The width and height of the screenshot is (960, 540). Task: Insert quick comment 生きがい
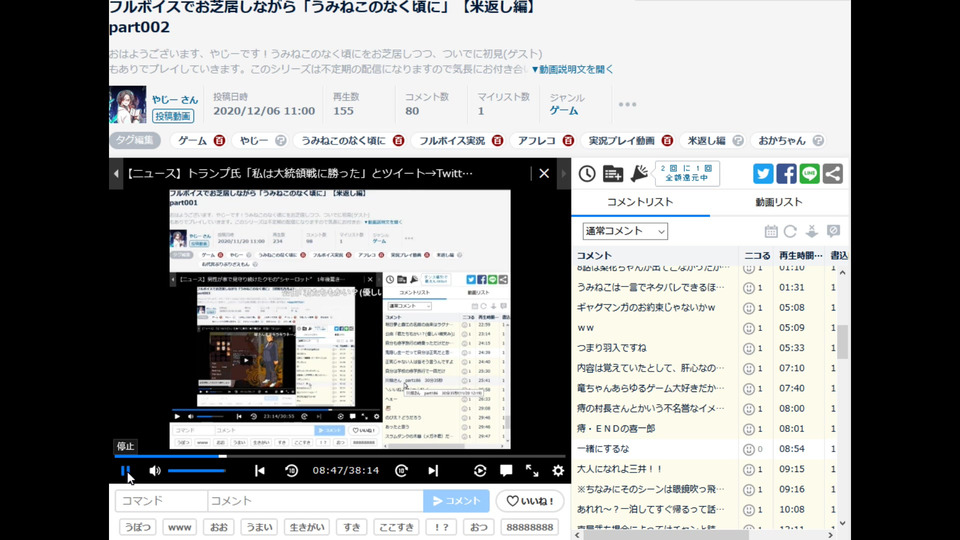[307, 527]
